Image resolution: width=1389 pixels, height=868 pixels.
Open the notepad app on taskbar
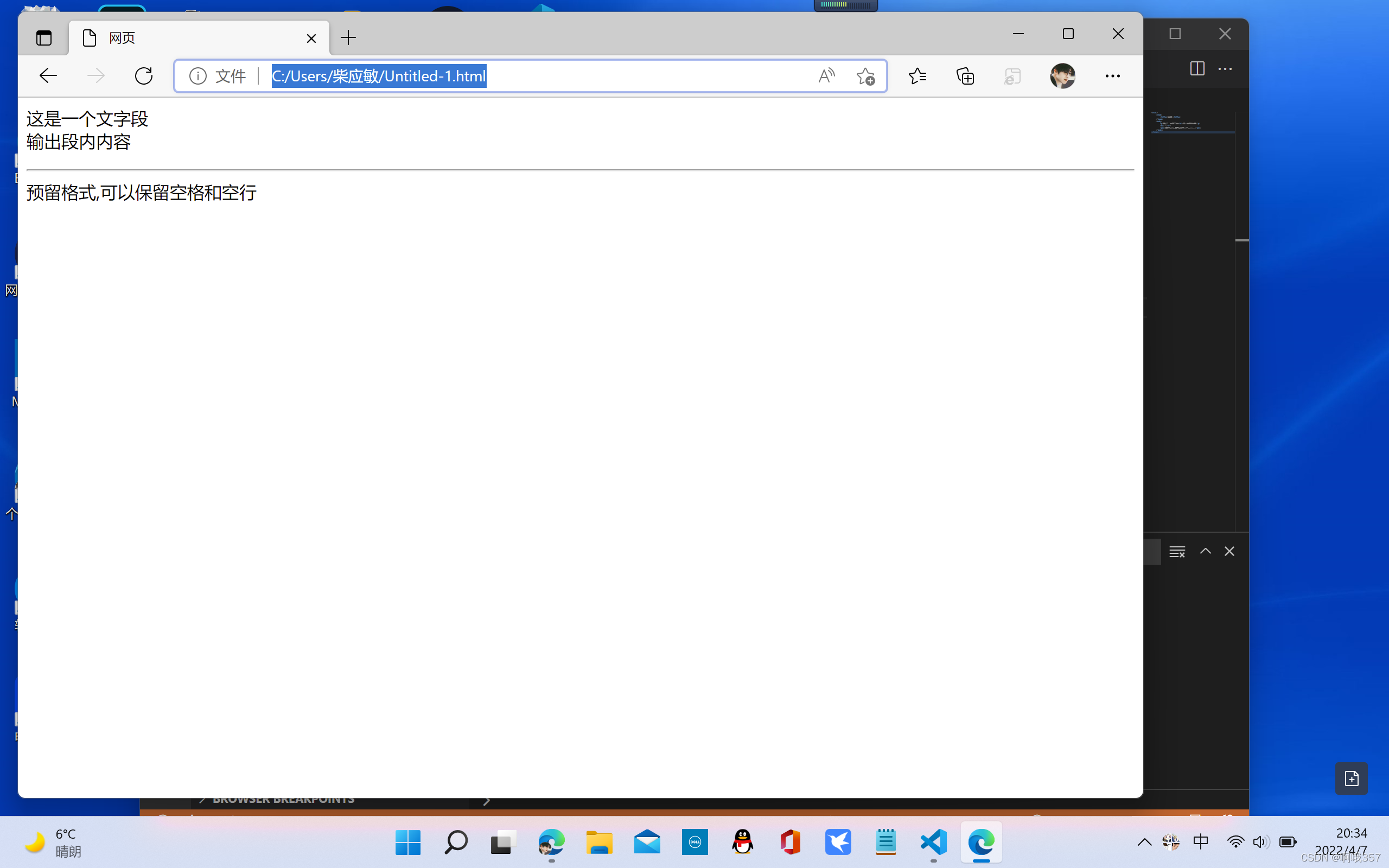(x=885, y=842)
